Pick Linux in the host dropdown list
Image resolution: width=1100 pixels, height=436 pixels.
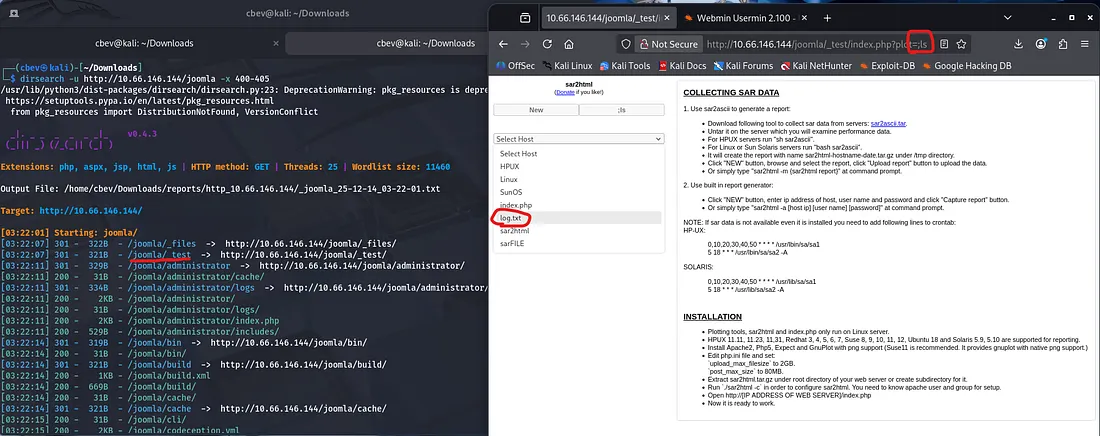(510, 179)
